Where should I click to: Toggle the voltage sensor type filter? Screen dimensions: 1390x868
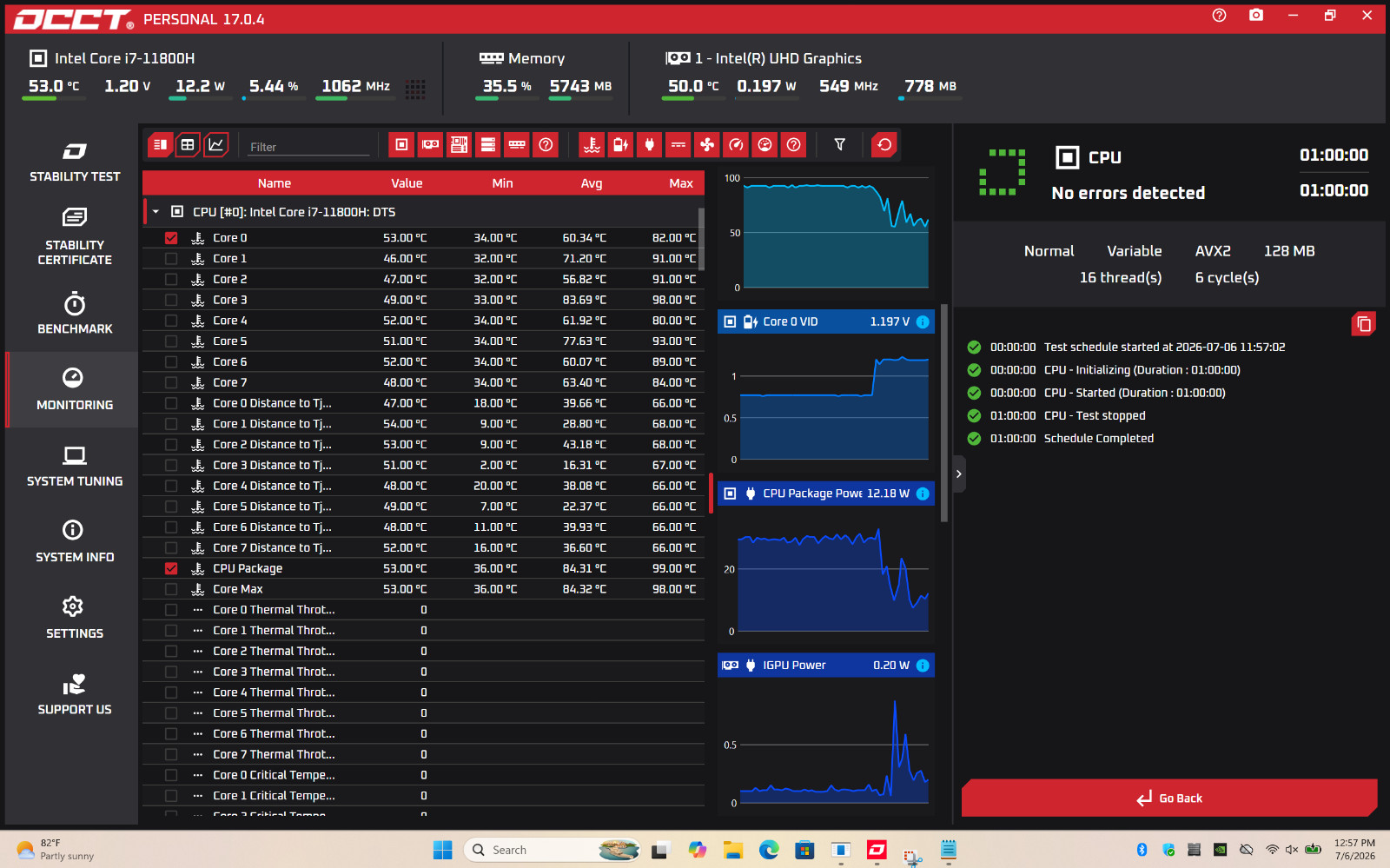pyautogui.click(x=678, y=145)
